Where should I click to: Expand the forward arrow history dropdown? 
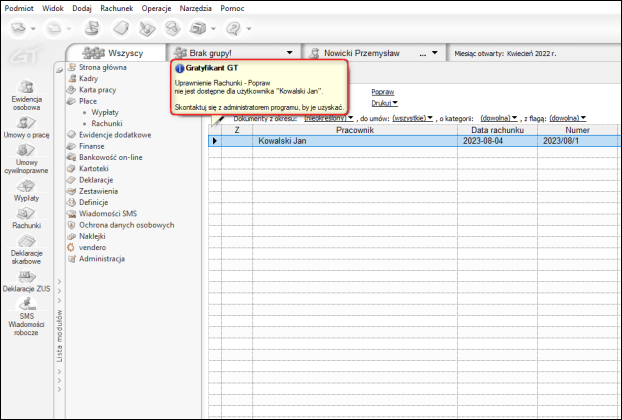69,29
